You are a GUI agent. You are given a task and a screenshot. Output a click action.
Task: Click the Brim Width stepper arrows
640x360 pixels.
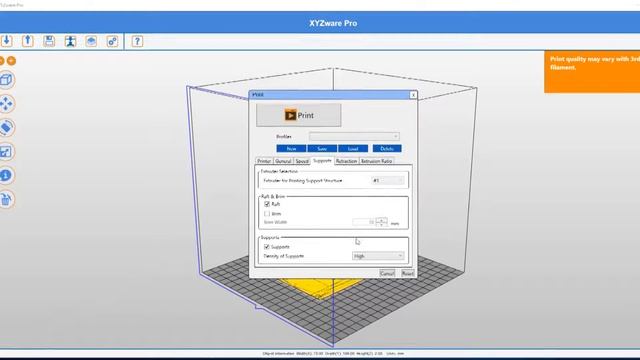click(381, 222)
